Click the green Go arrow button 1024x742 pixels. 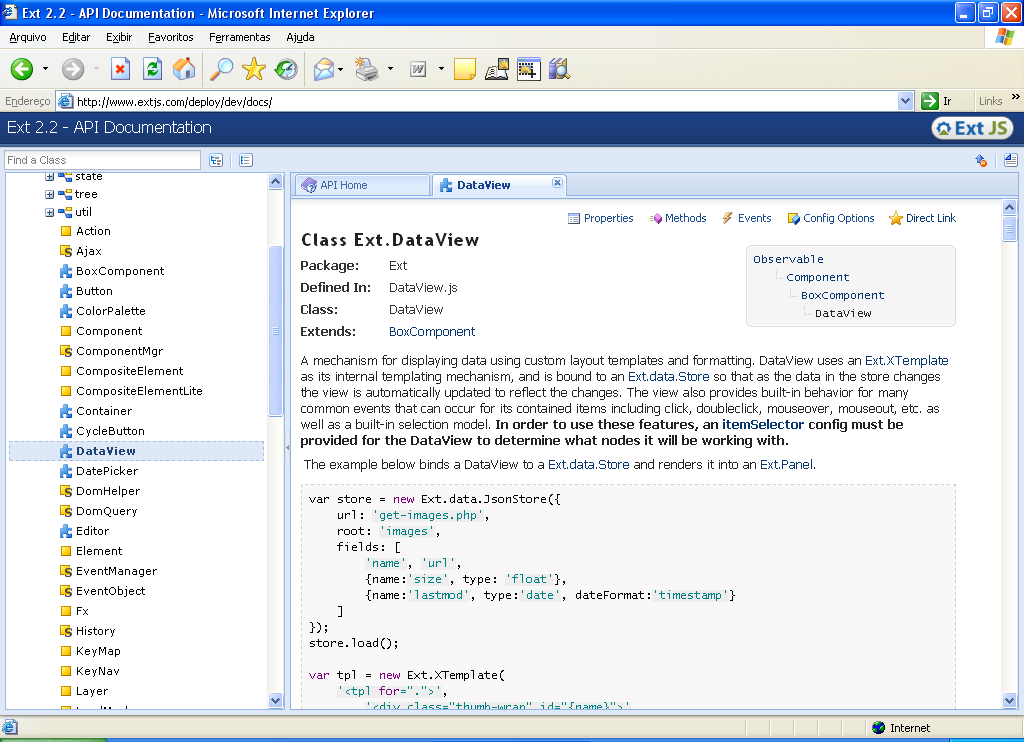(929, 101)
